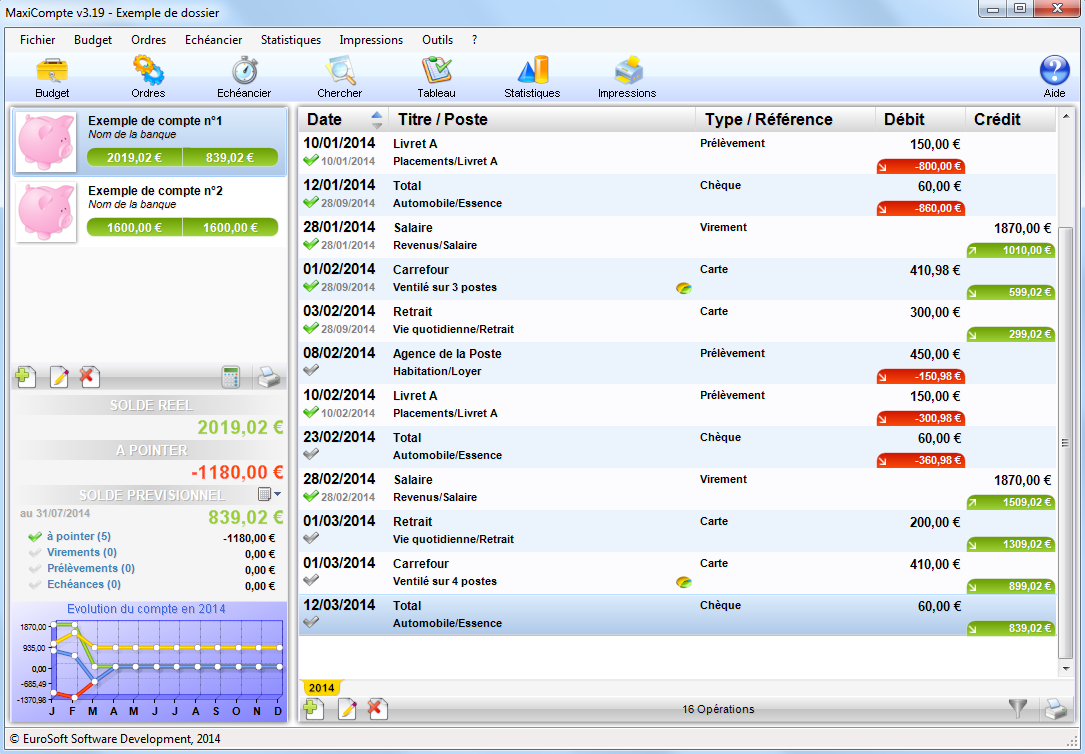1085x754 pixels.
Task: Open the Fichier menu
Action: click(37, 40)
